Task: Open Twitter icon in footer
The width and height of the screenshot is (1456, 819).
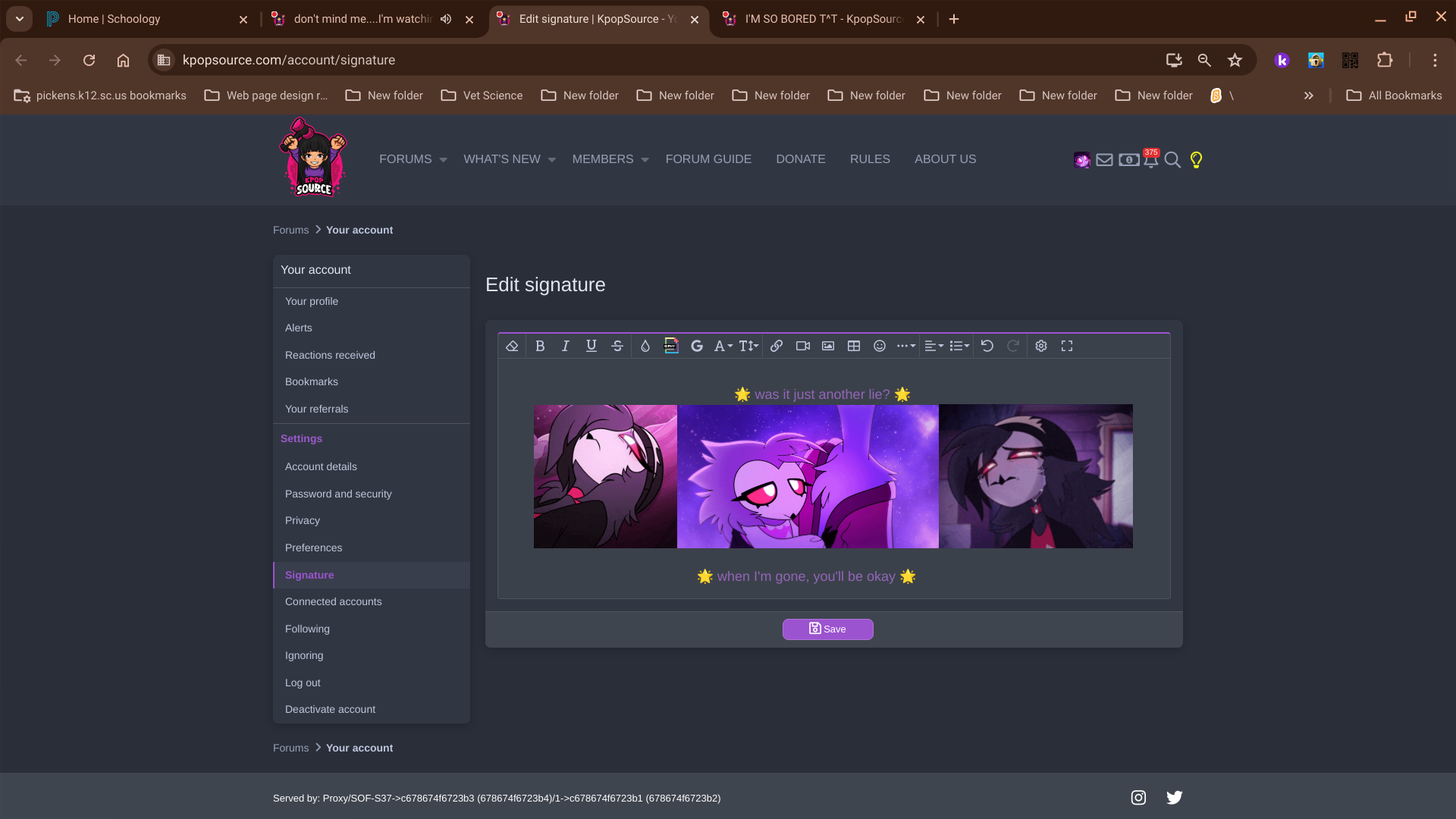Action: click(1175, 798)
